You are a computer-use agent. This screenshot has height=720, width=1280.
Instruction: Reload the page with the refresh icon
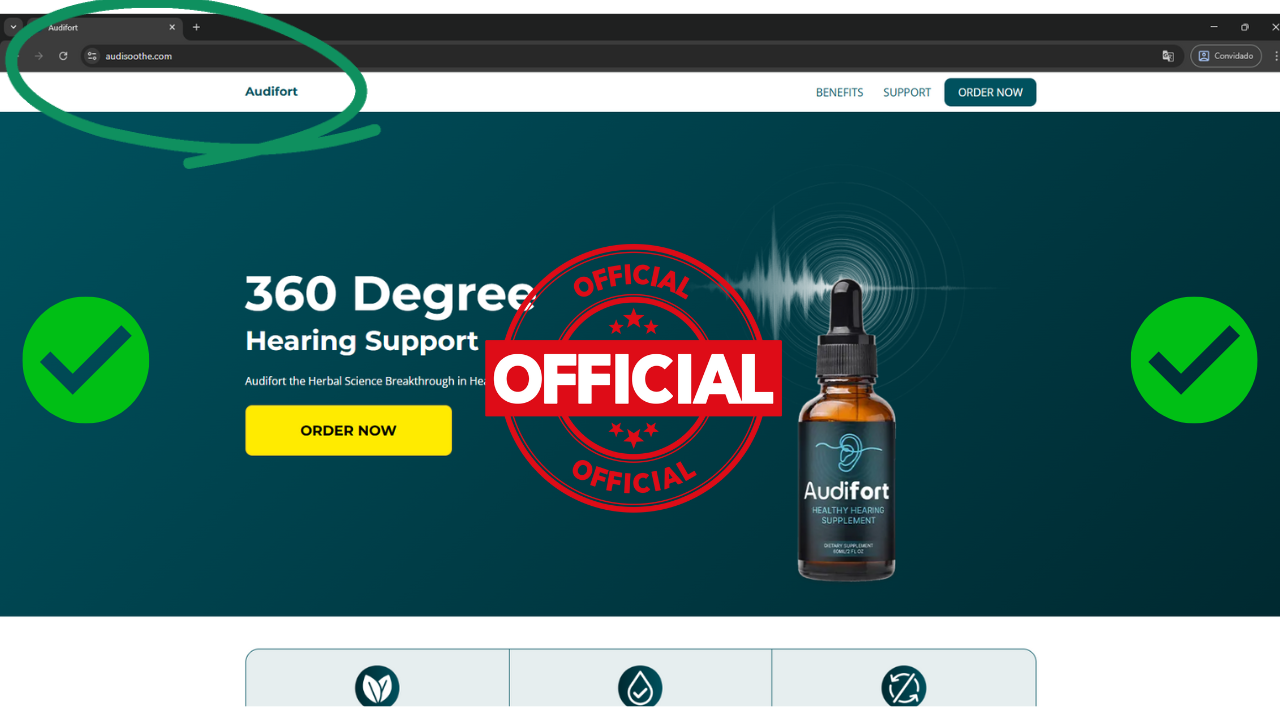point(63,56)
